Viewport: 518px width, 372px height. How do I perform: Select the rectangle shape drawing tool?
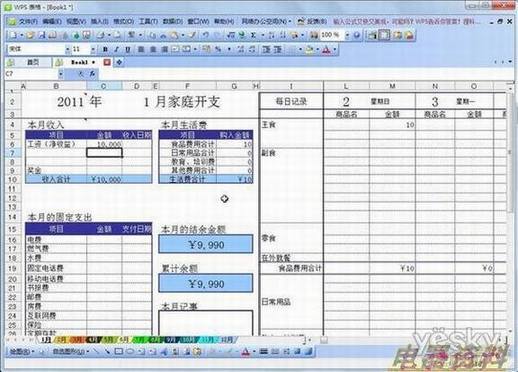(x=119, y=351)
